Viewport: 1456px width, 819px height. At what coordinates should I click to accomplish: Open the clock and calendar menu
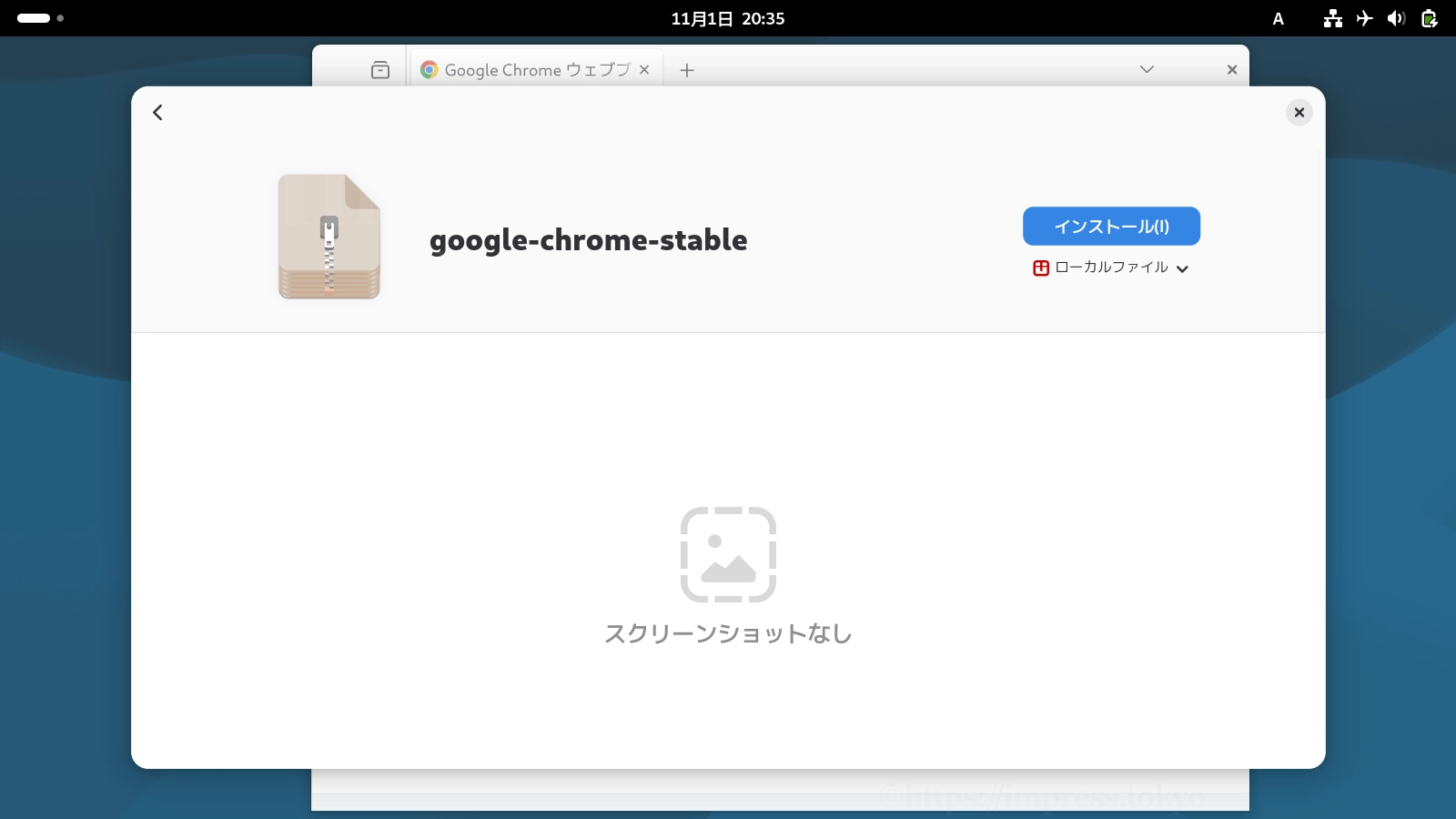728,18
